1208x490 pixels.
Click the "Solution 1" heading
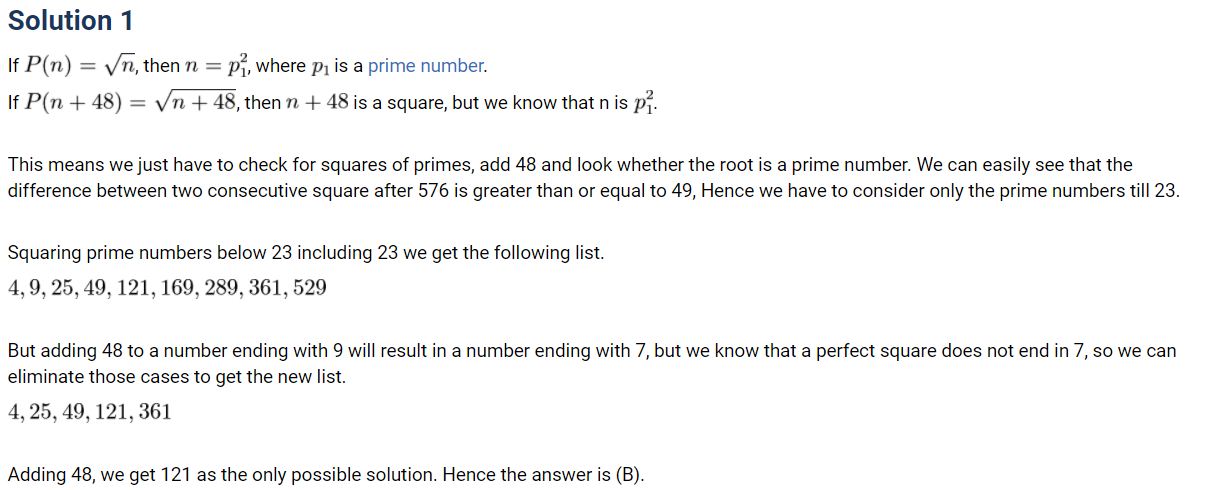coord(70,21)
